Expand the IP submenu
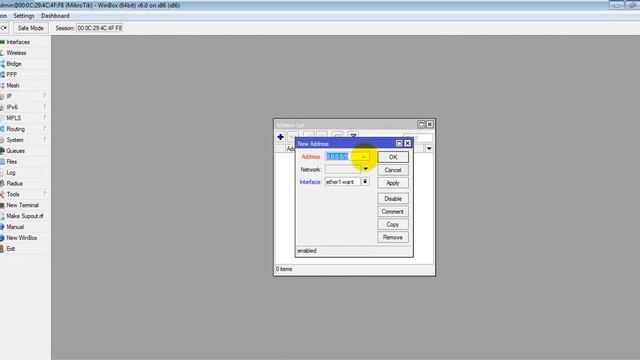 (x=24, y=96)
